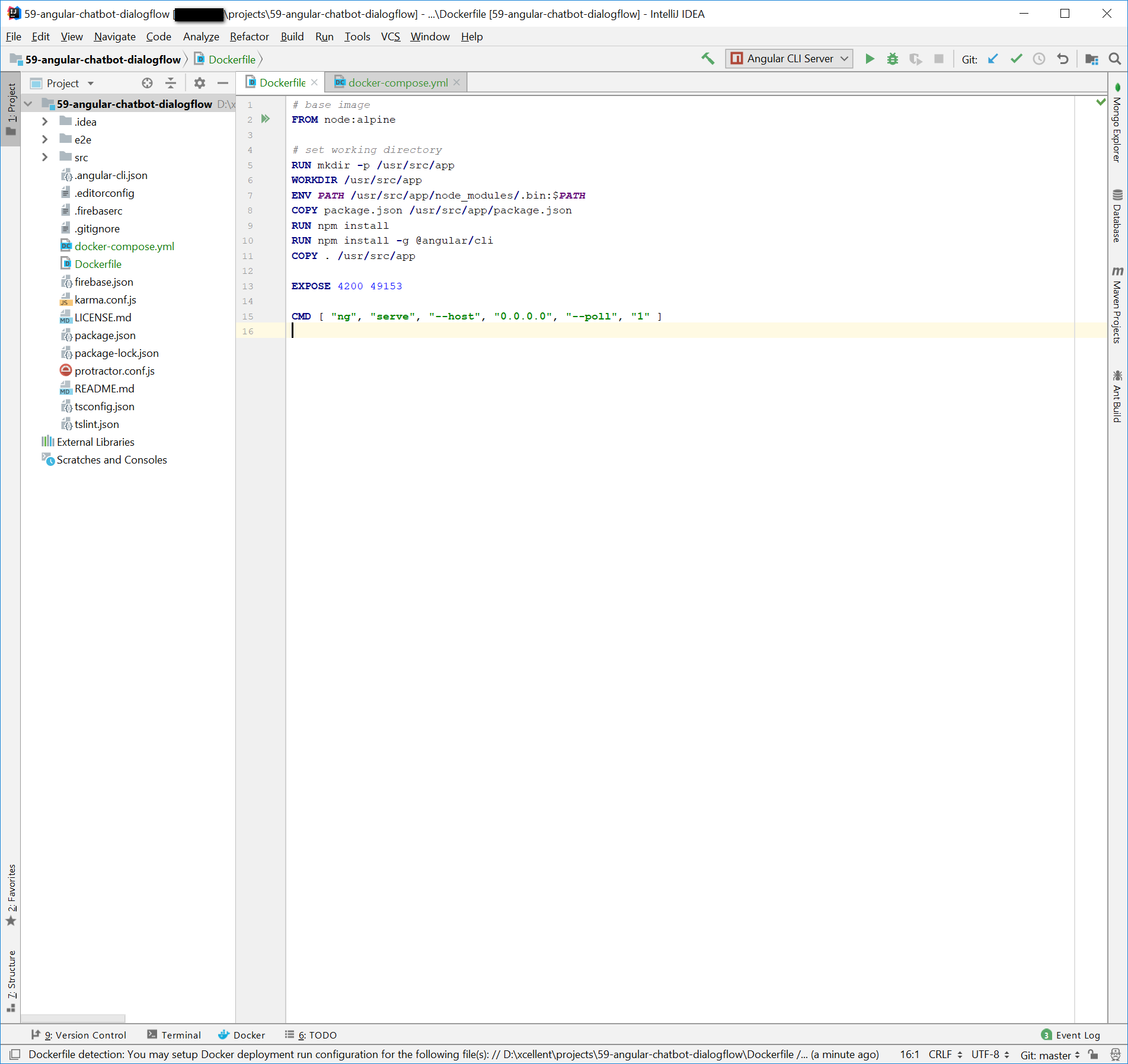
Task: Change CRLF line separator in status bar
Action: 945,1055
